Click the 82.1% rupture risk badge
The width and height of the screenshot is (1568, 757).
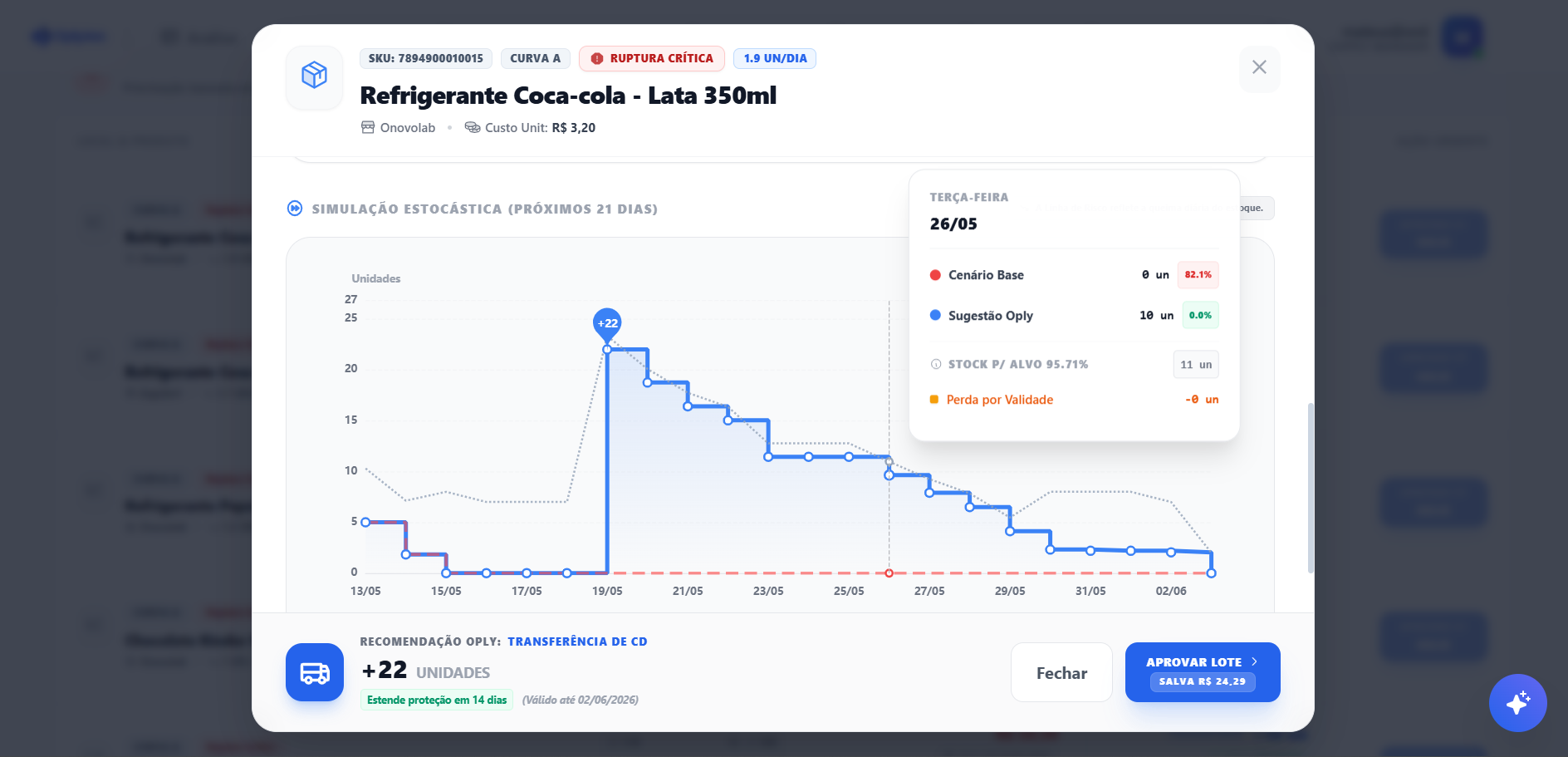(x=1198, y=275)
